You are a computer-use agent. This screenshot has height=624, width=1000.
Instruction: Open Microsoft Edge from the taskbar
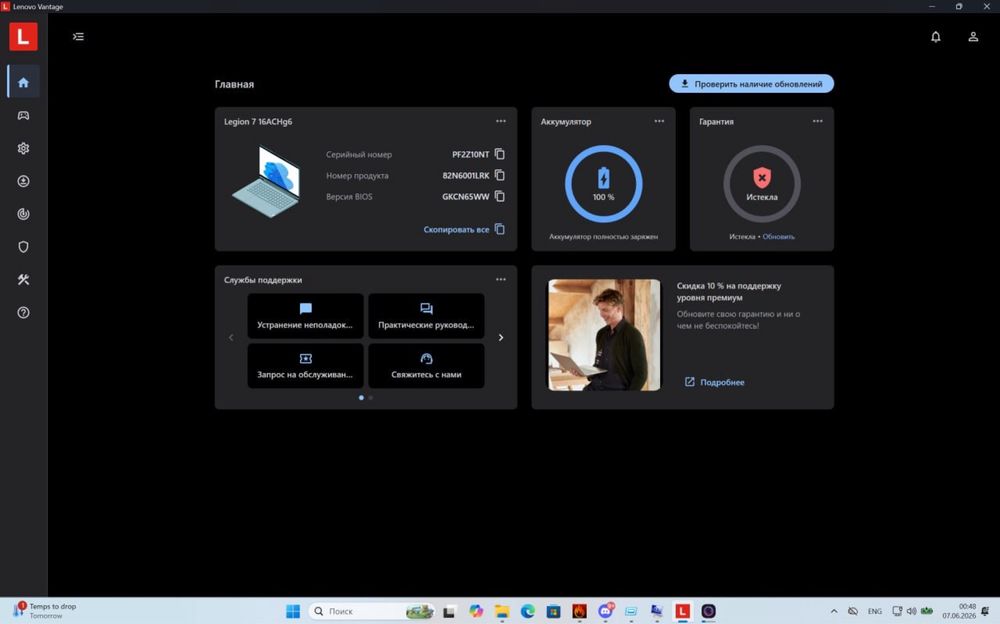pos(527,611)
